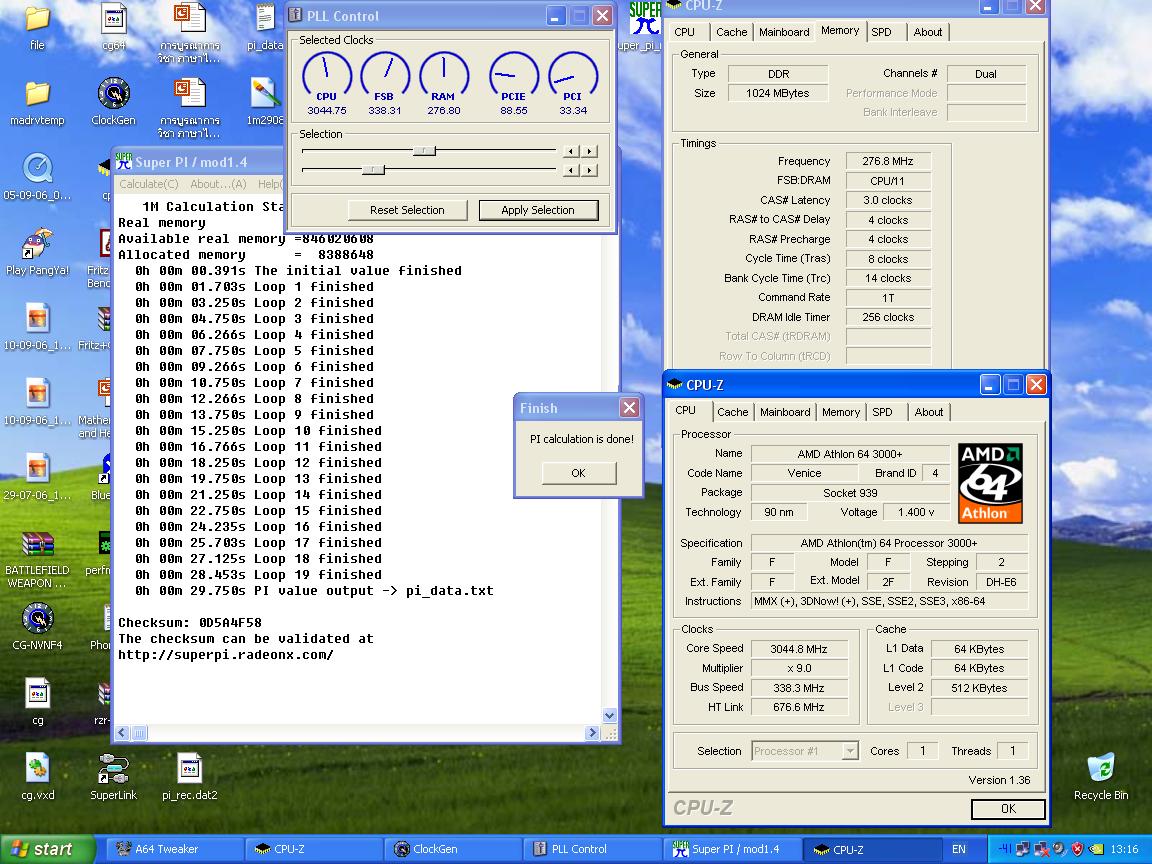1152x864 pixels.
Task: Click the lower PLL Control slider thumb
Action: [373, 170]
